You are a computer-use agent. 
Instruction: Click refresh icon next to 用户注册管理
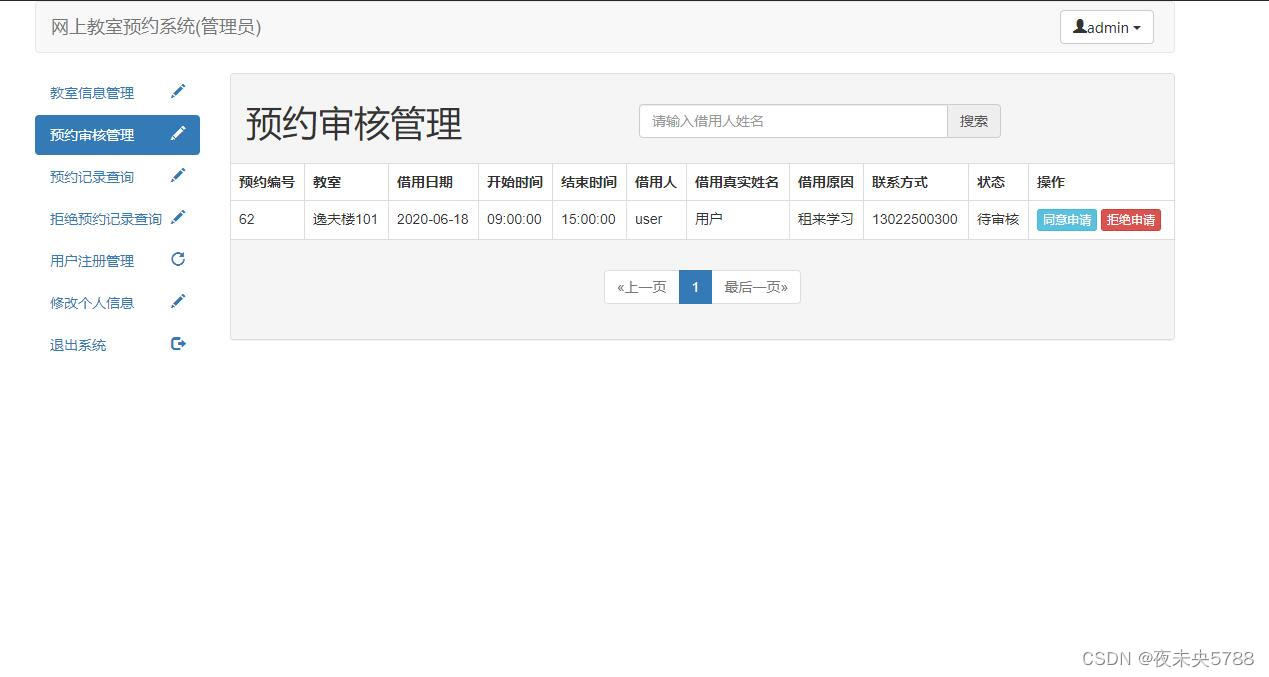178,260
